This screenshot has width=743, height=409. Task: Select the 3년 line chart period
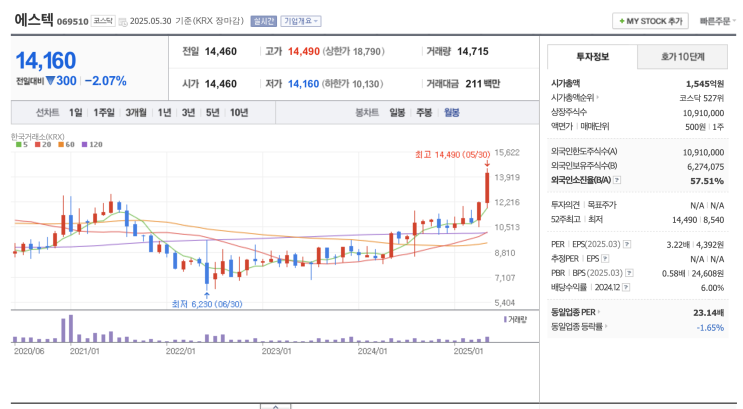click(188, 113)
